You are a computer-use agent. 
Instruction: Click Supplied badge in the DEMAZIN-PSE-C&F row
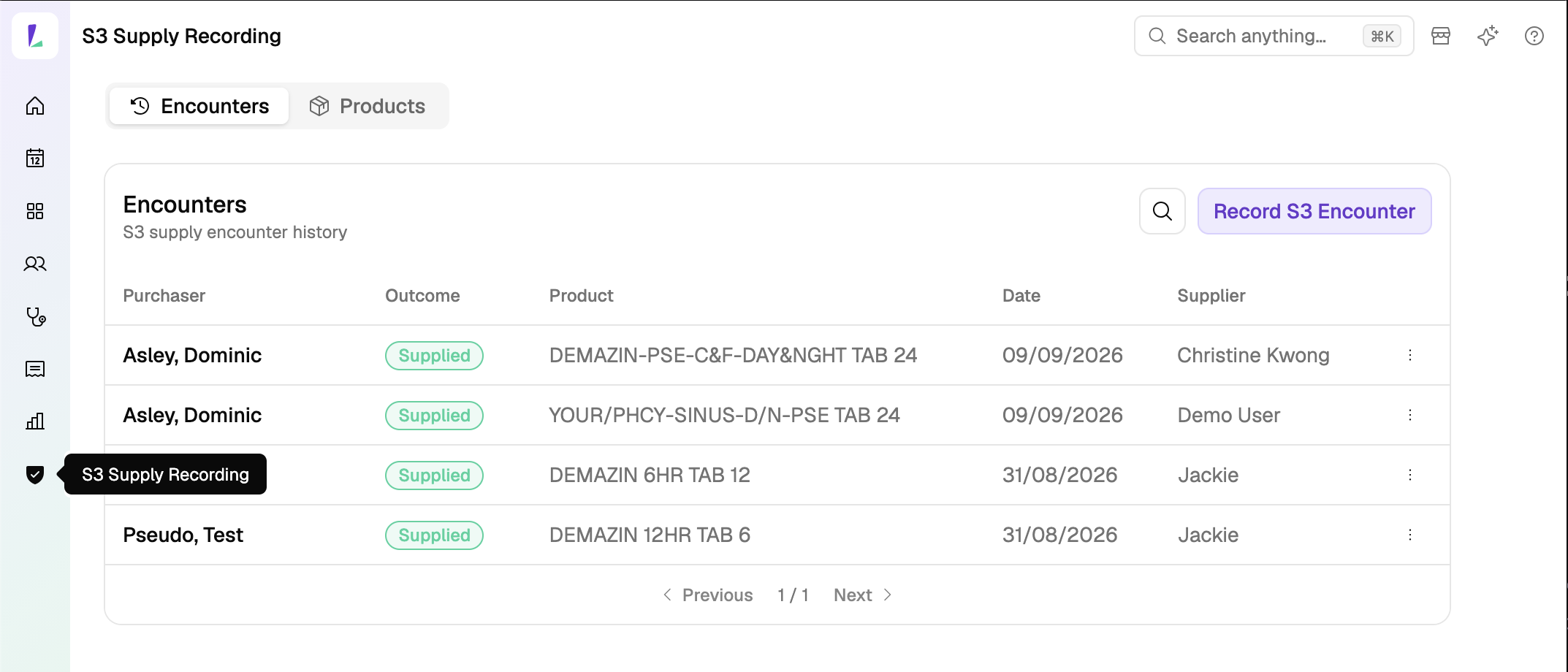(434, 356)
